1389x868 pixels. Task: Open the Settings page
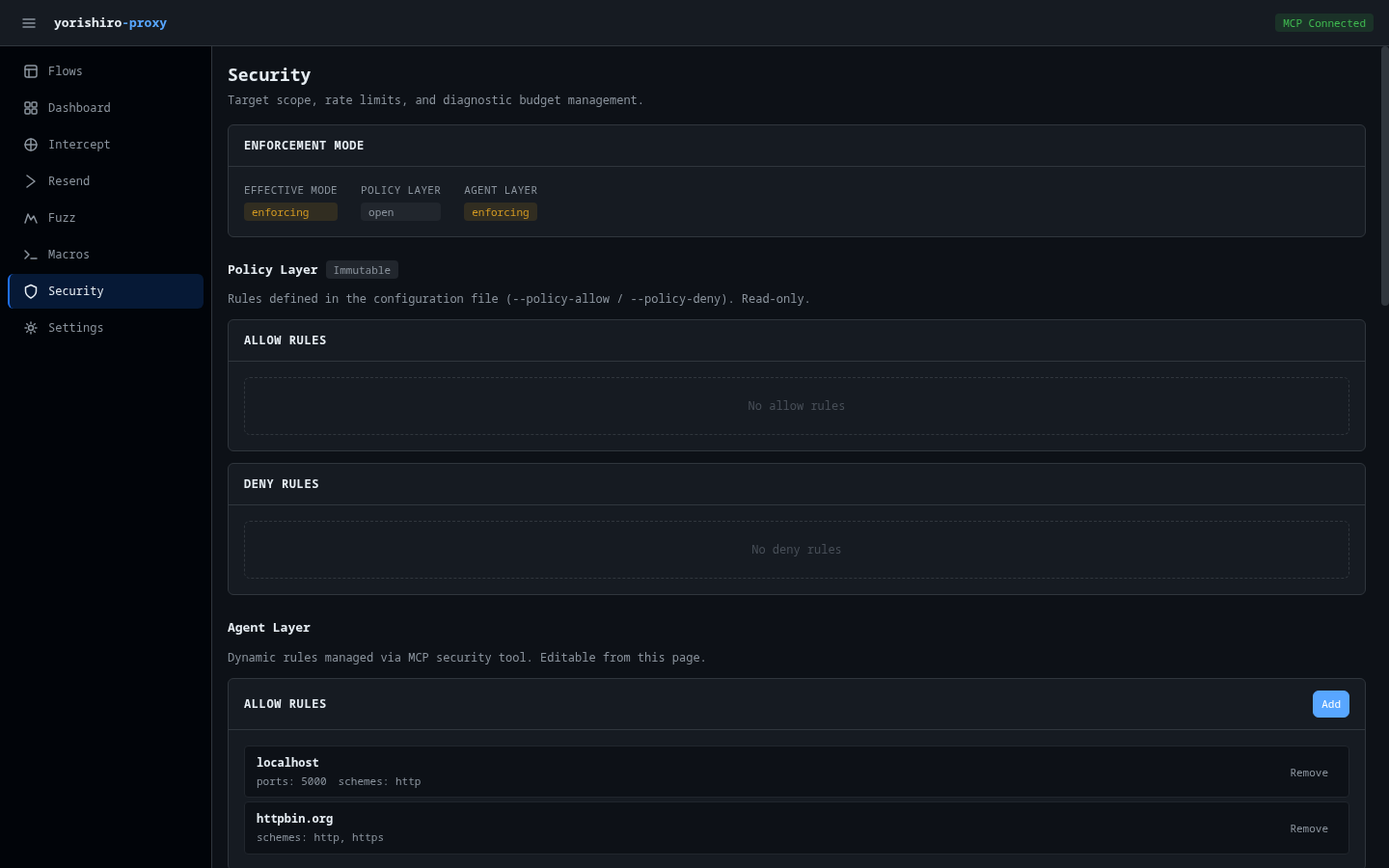(75, 328)
